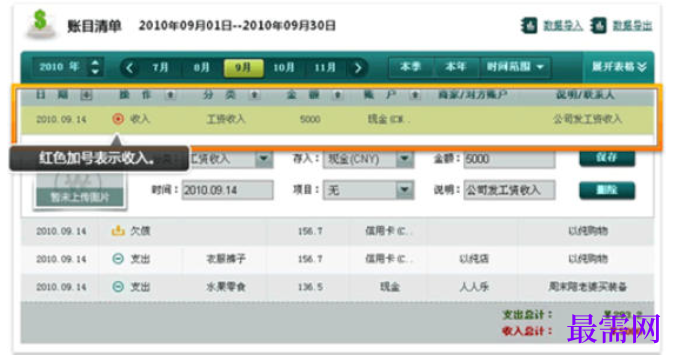Click the 商家/对方账户 column header

pyautogui.click(x=472, y=94)
